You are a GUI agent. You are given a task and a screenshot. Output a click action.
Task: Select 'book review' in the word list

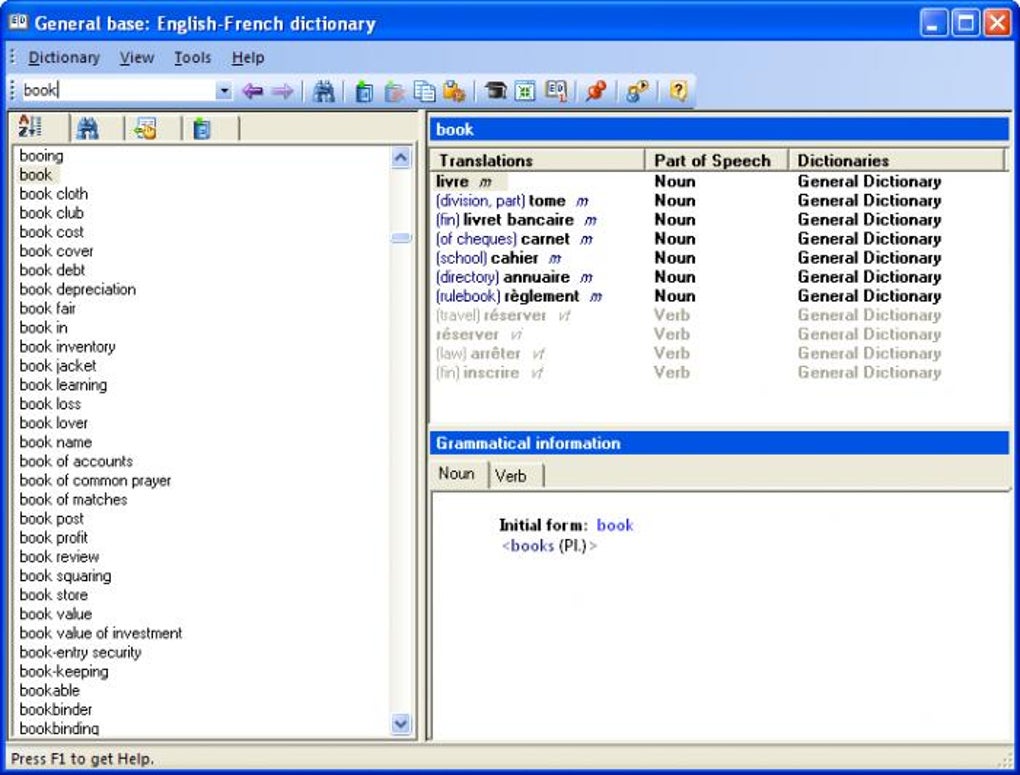[x=59, y=557]
